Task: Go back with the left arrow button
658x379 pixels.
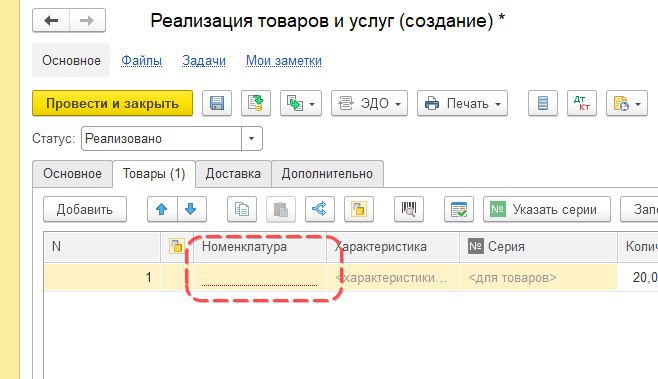Action: 51,20
